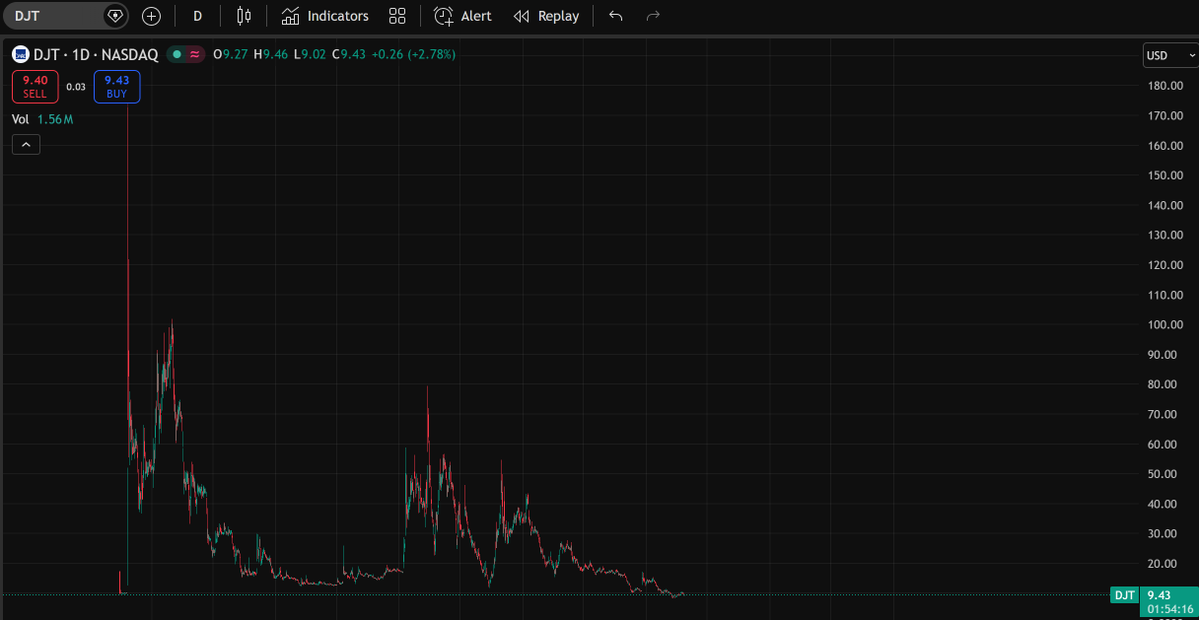
Task: Click the green market status dot
Action: [x=177, y=54]
